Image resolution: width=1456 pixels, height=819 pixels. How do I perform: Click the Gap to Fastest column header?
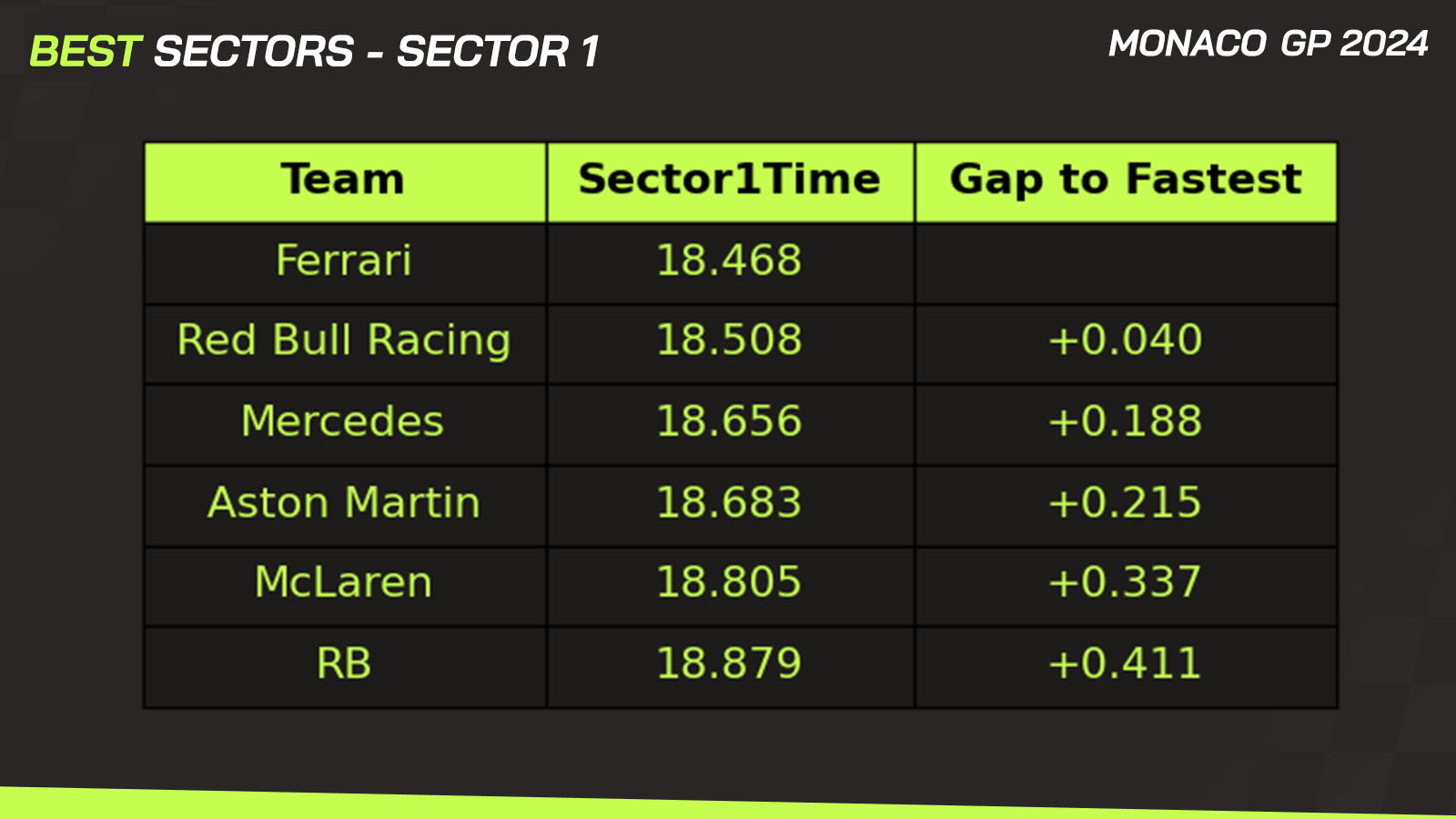1126,179
